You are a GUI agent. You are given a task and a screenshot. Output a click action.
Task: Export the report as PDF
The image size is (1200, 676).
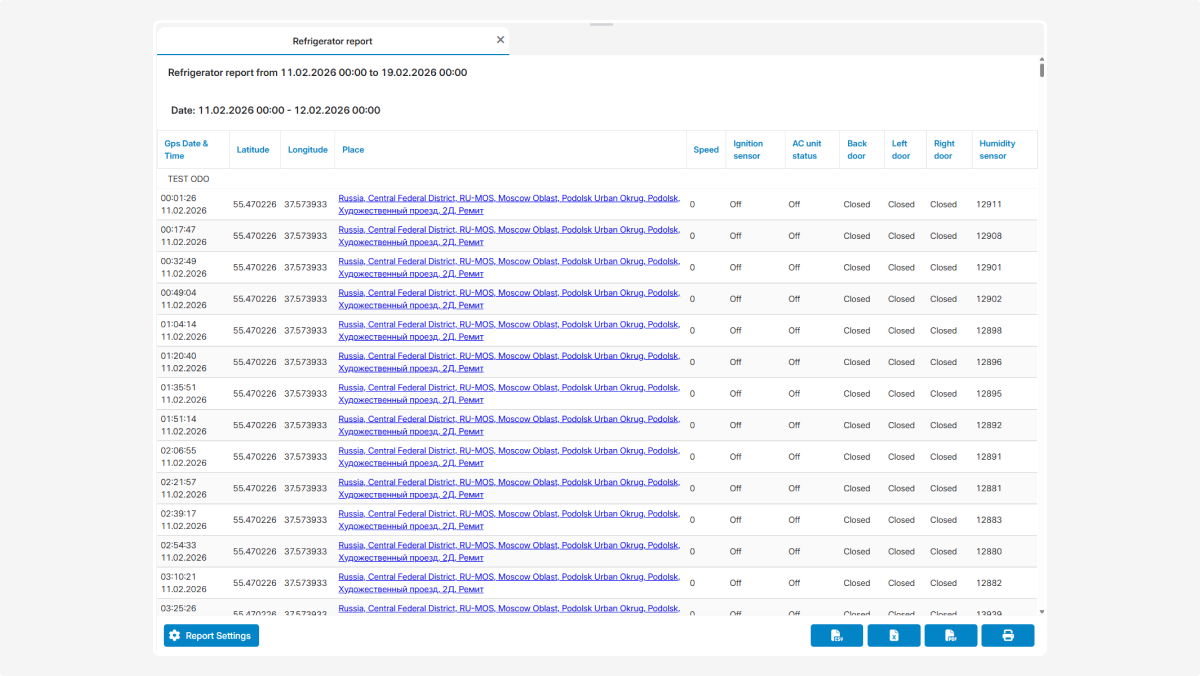tap(950, 636)
